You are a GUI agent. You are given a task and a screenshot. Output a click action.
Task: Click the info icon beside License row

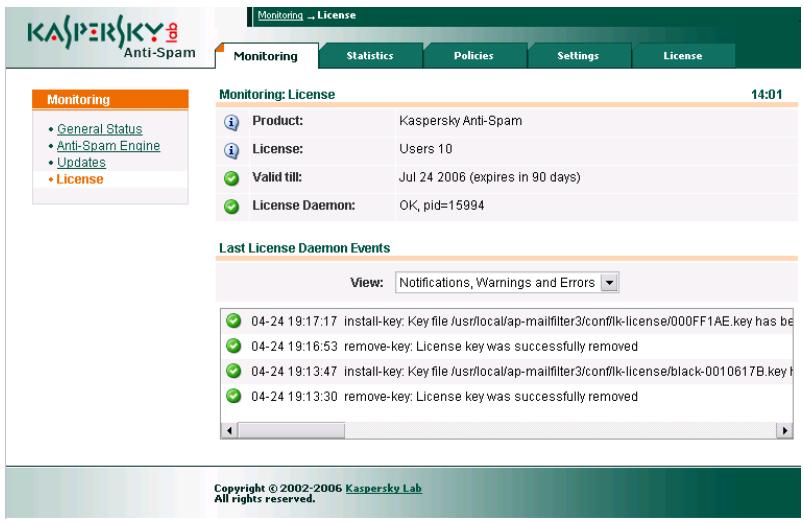[x=232, y=151]
